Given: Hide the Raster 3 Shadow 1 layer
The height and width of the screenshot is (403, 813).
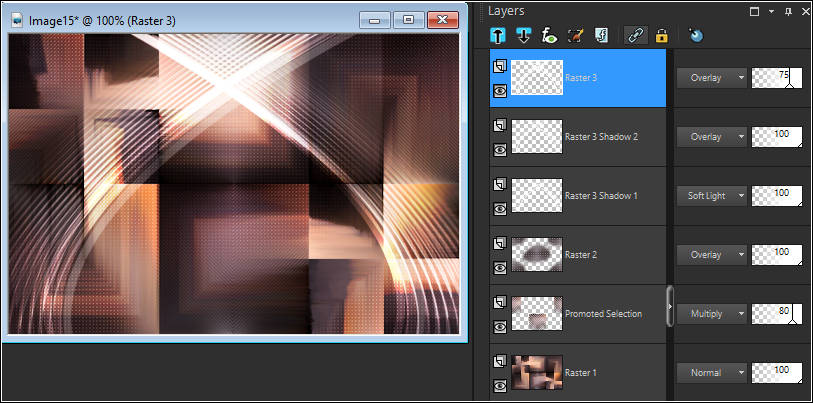Looking at the screenshot, I should pos(500,209).
